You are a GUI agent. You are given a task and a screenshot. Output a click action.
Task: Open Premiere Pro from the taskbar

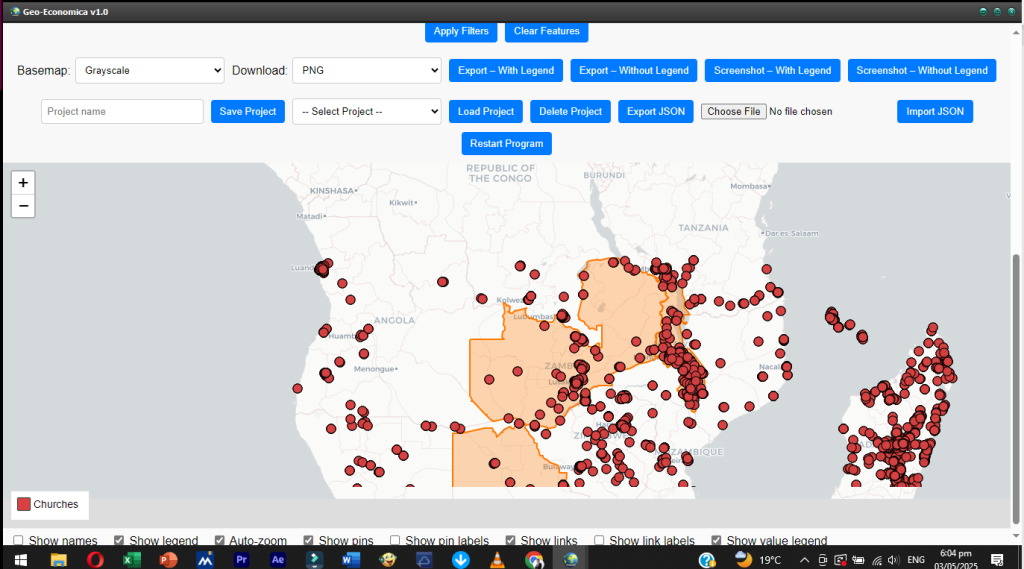click(x=241, y=560)
